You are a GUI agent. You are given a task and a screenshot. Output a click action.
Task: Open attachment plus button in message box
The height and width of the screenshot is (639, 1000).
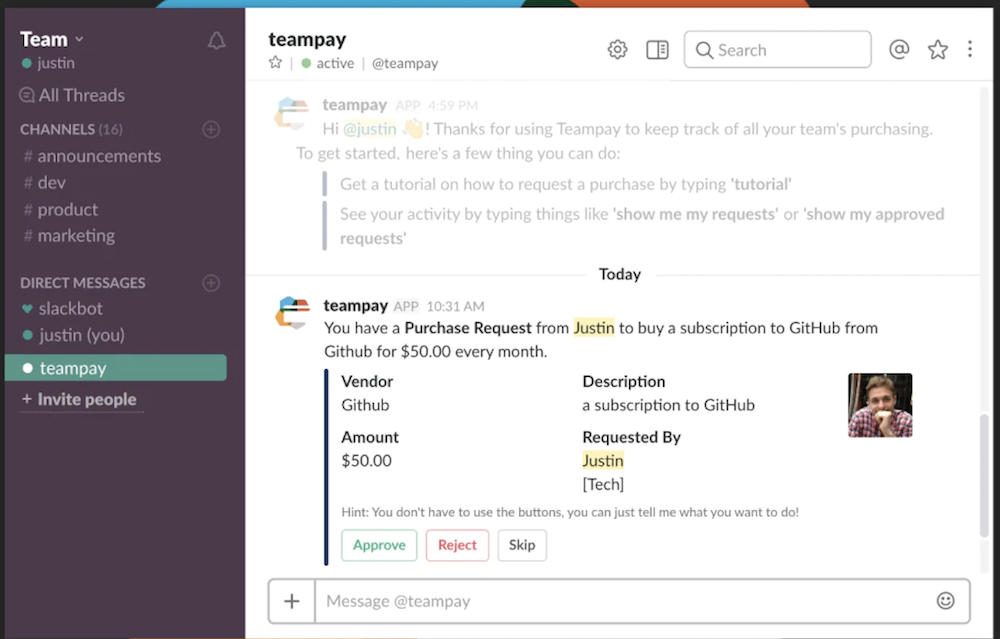291,601
